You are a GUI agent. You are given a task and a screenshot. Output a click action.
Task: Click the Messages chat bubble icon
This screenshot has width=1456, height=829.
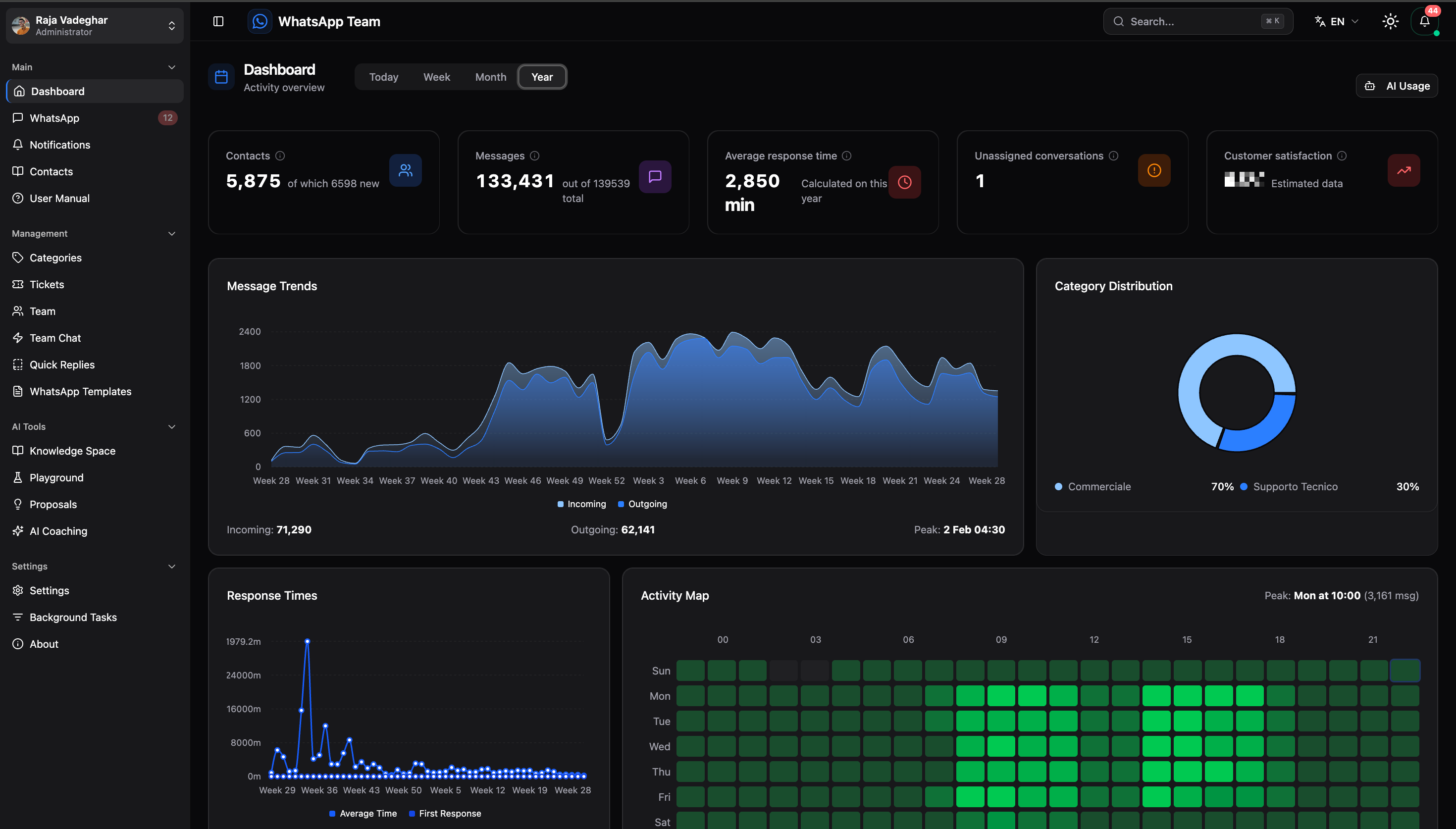(x=655, y=176)
